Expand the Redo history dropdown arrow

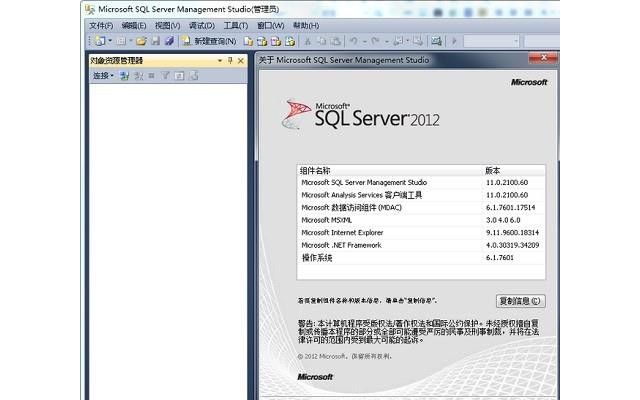387,41
